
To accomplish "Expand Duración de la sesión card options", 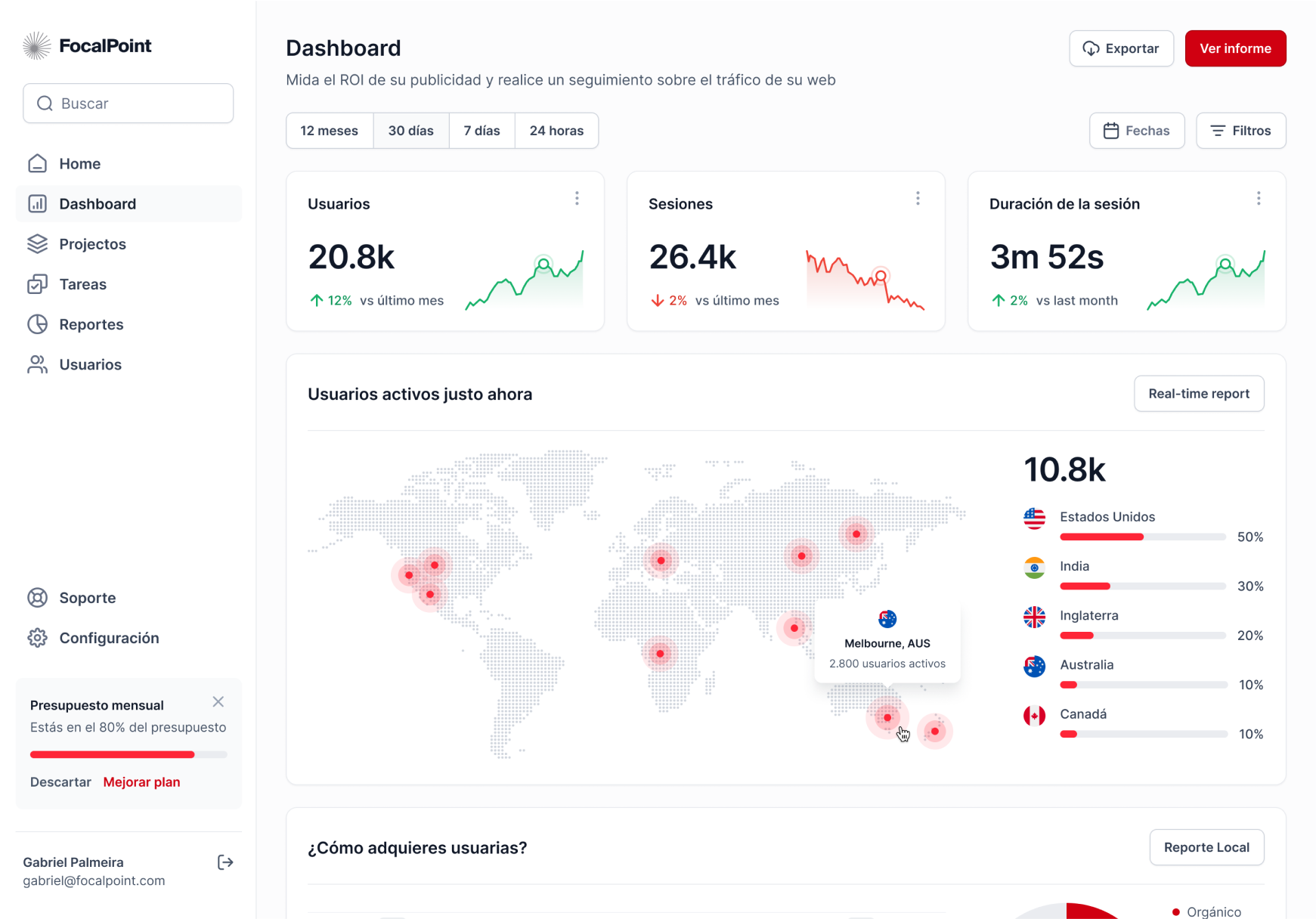I will 1259,198.
